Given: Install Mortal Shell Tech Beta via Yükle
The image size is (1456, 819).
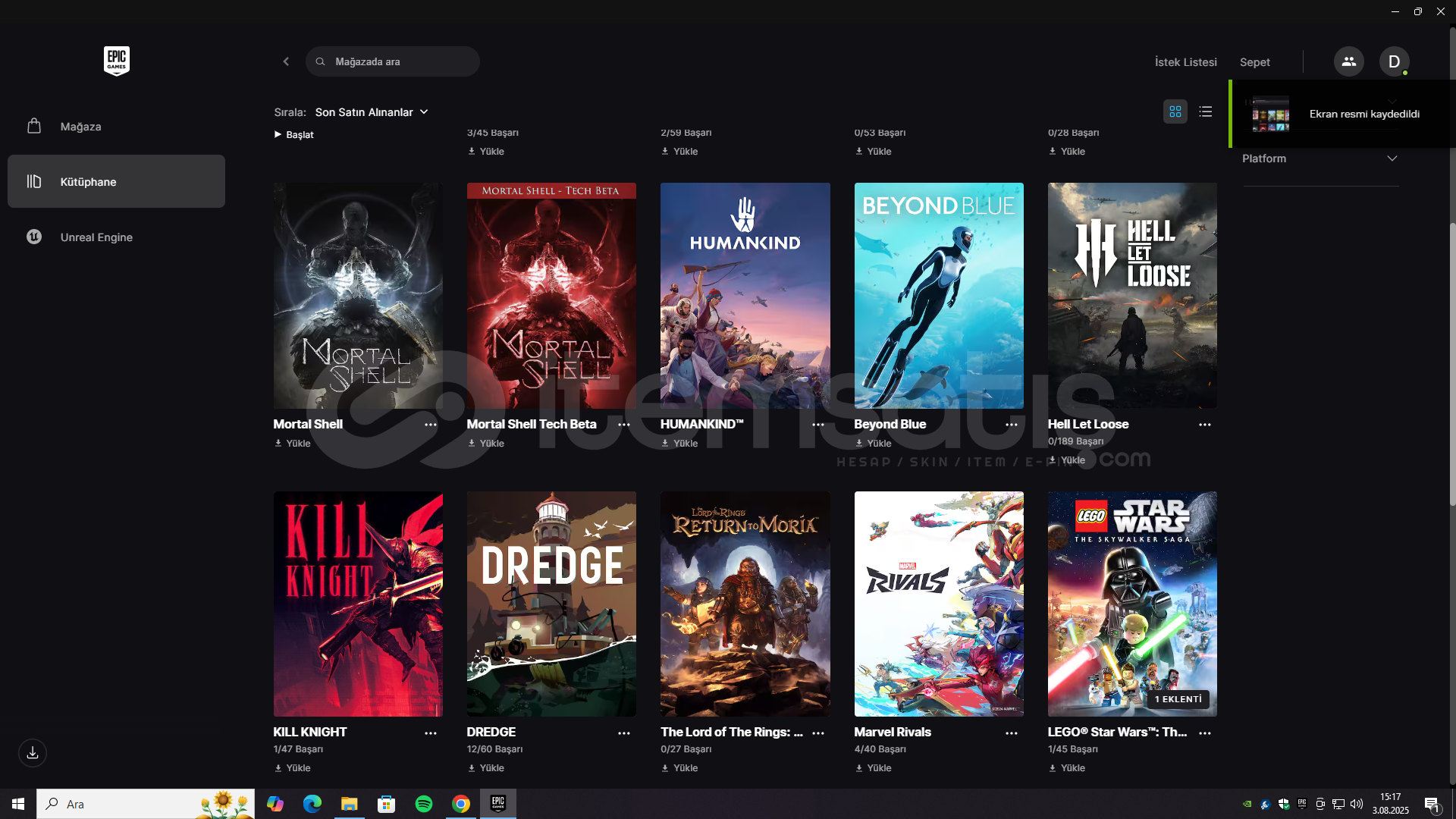Looking at the screenshot, I should click(486, 444).
